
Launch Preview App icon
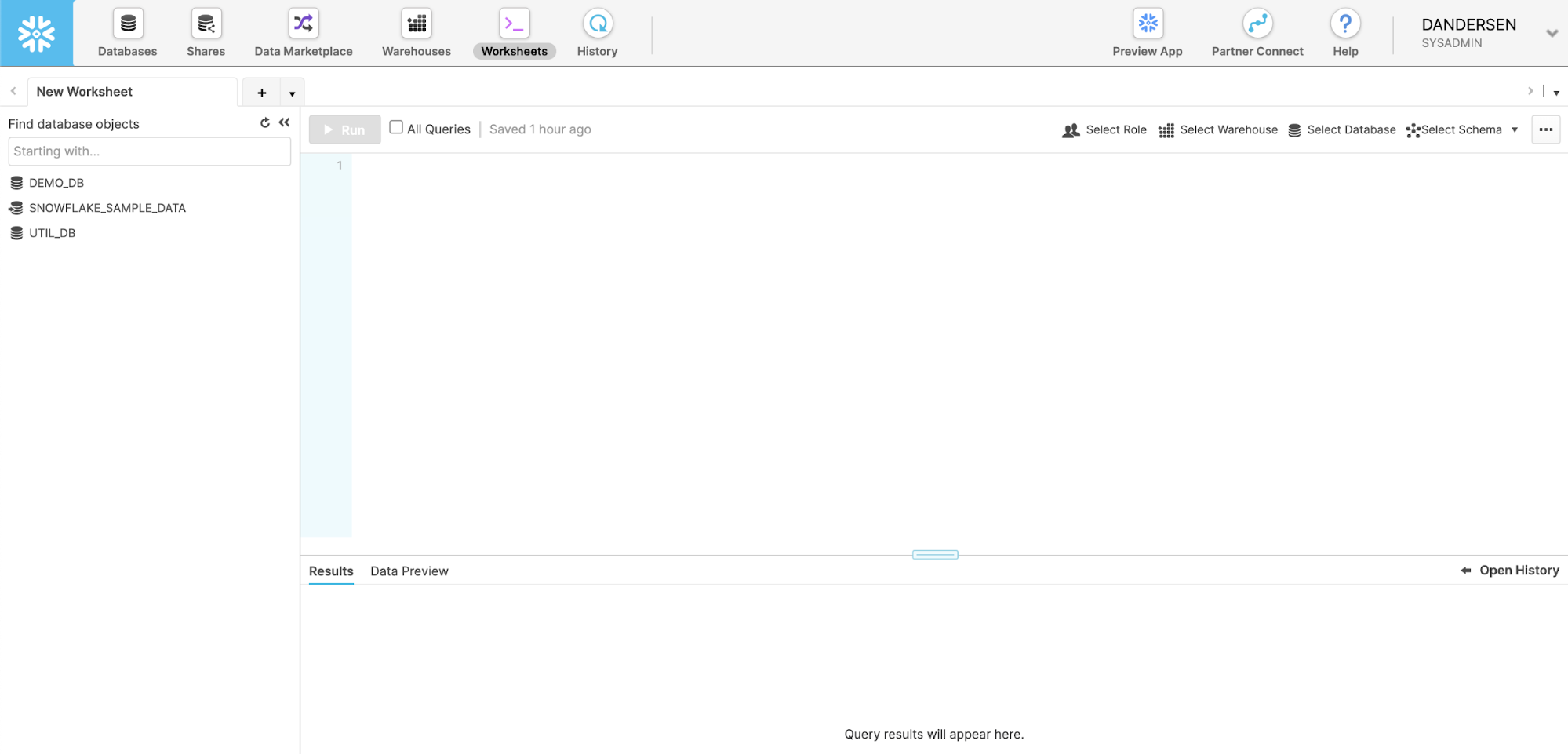tap(1147, 24)
